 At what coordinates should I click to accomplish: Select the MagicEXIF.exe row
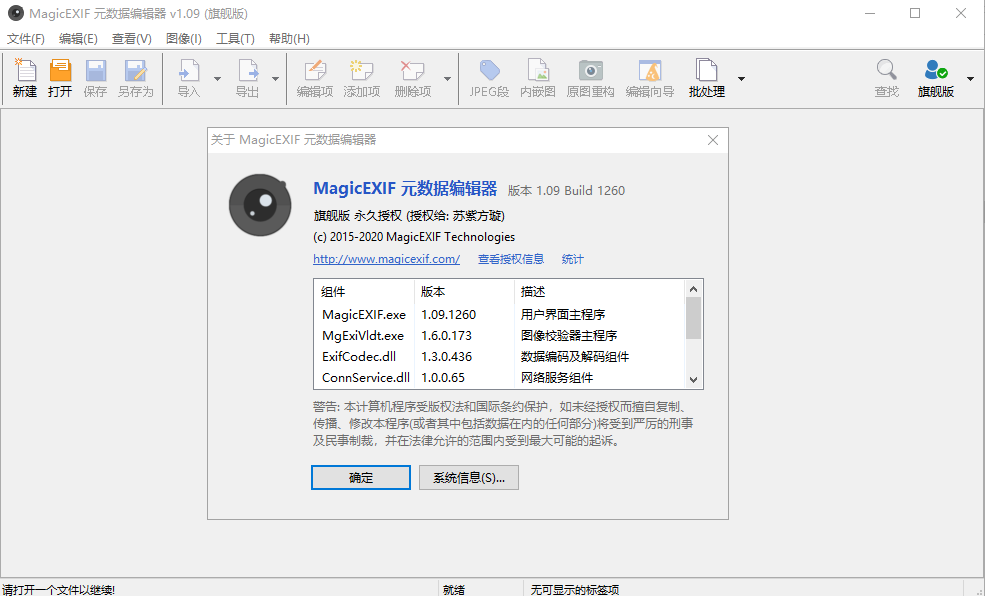pyautogui.click(x=499, y=314)
